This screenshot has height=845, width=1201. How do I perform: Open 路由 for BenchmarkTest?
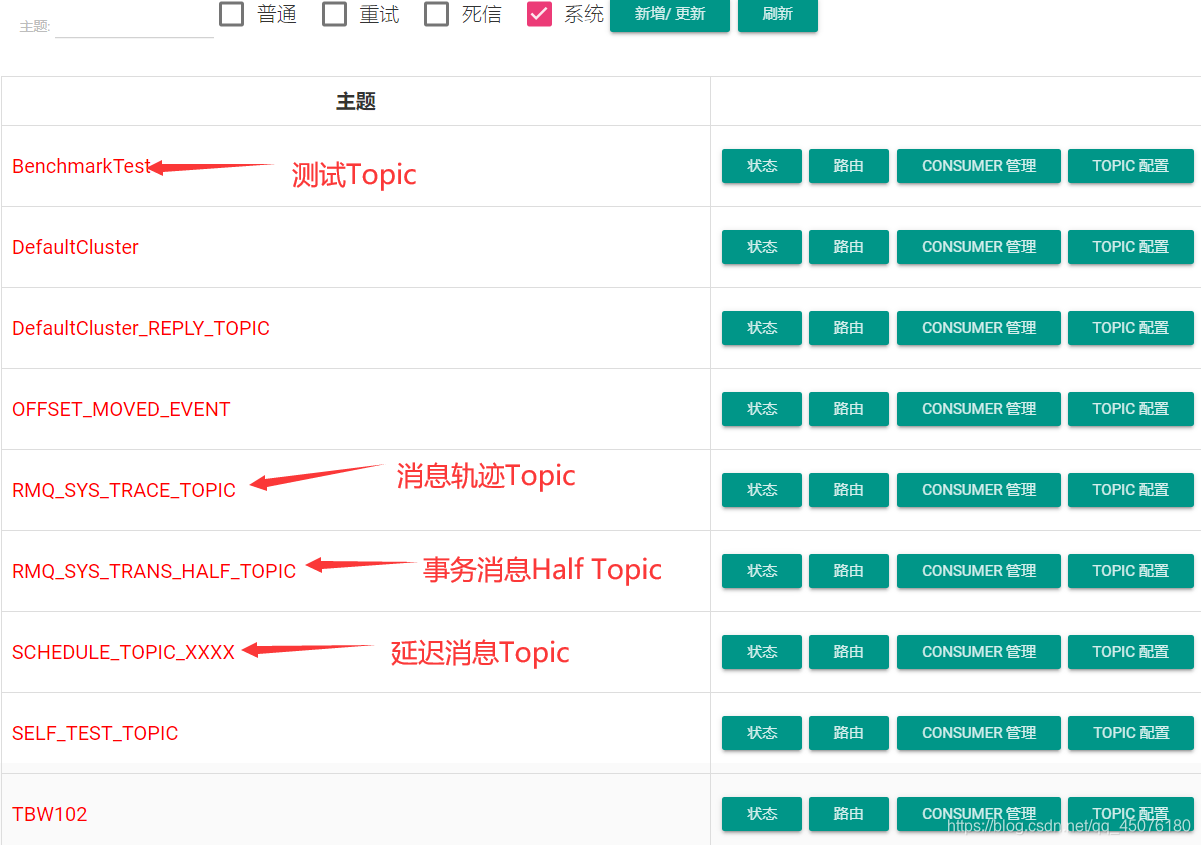(x=849, y=166)
